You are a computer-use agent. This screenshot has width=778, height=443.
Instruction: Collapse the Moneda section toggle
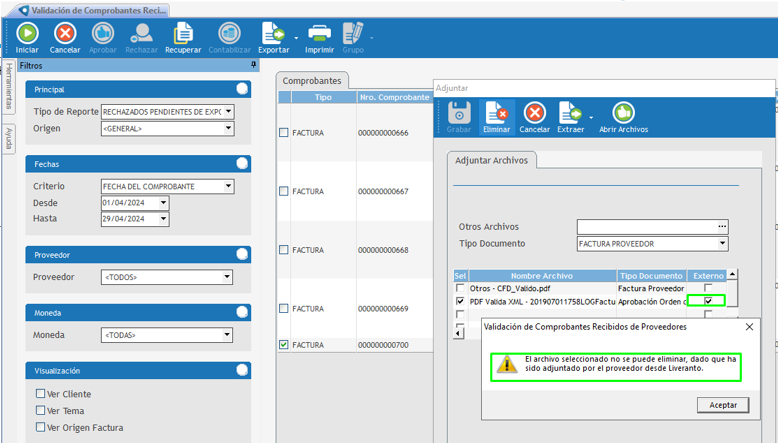click(x=242, y=312)
